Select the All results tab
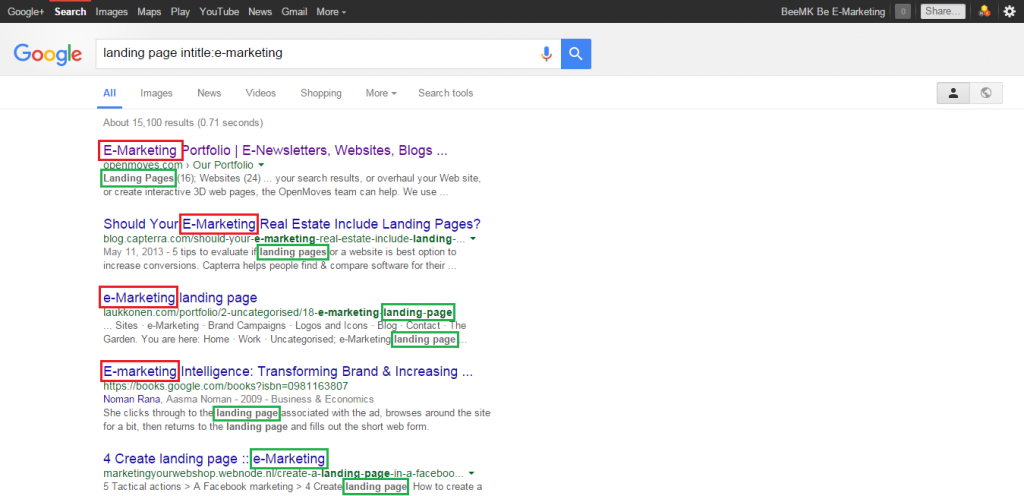Viewport: 1024px width, 496px height. pyautogui.click(x=110, y=93)
